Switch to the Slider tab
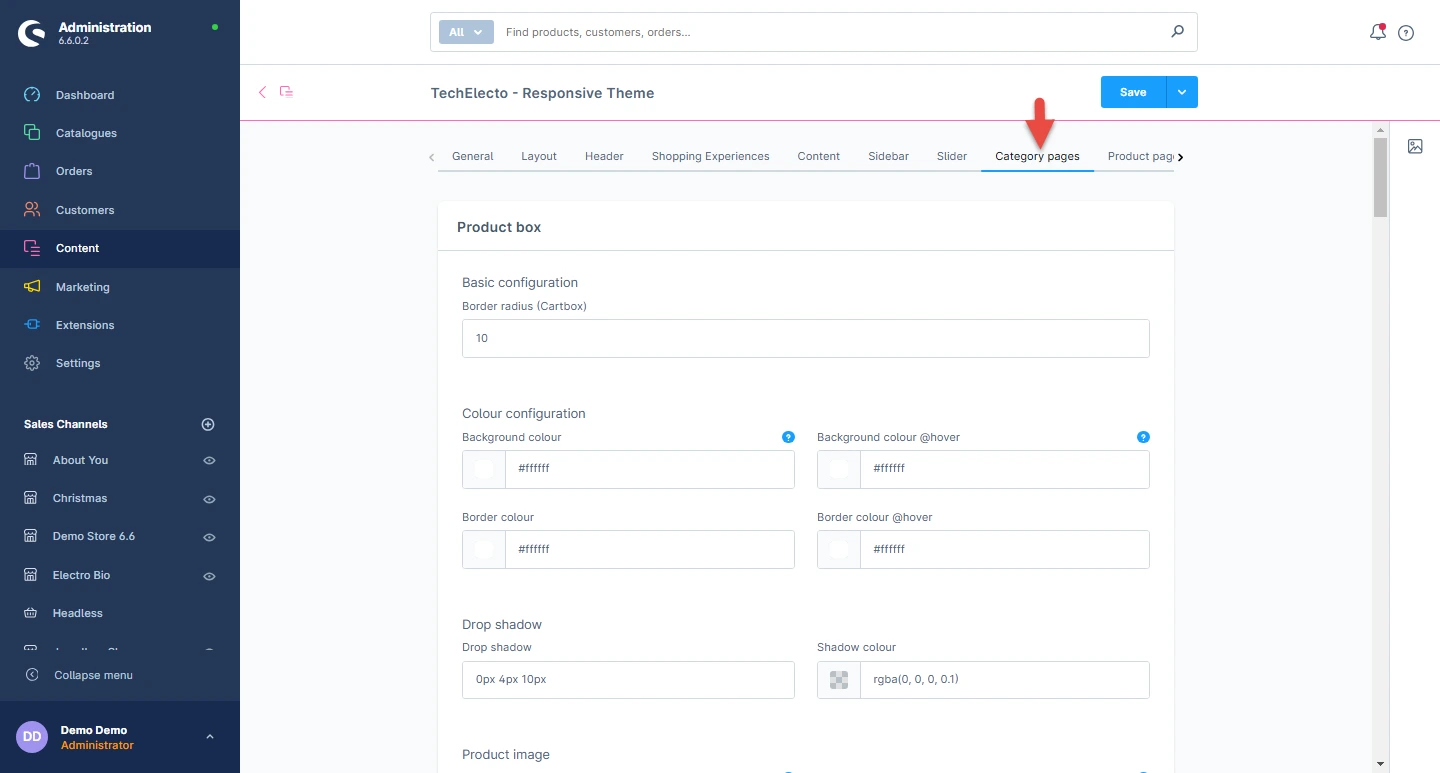The width and height of the screenshot is (1440, 773). tap(951, 156)
